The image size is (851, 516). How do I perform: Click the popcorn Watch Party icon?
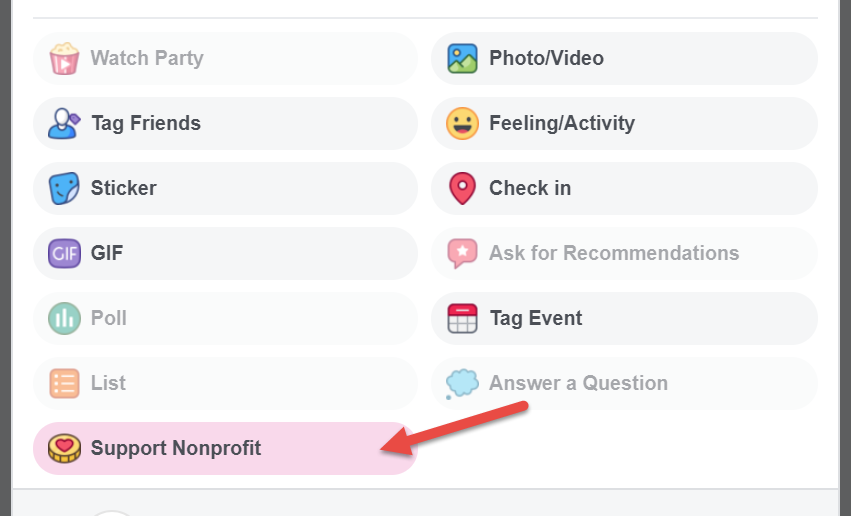(64, 58)
